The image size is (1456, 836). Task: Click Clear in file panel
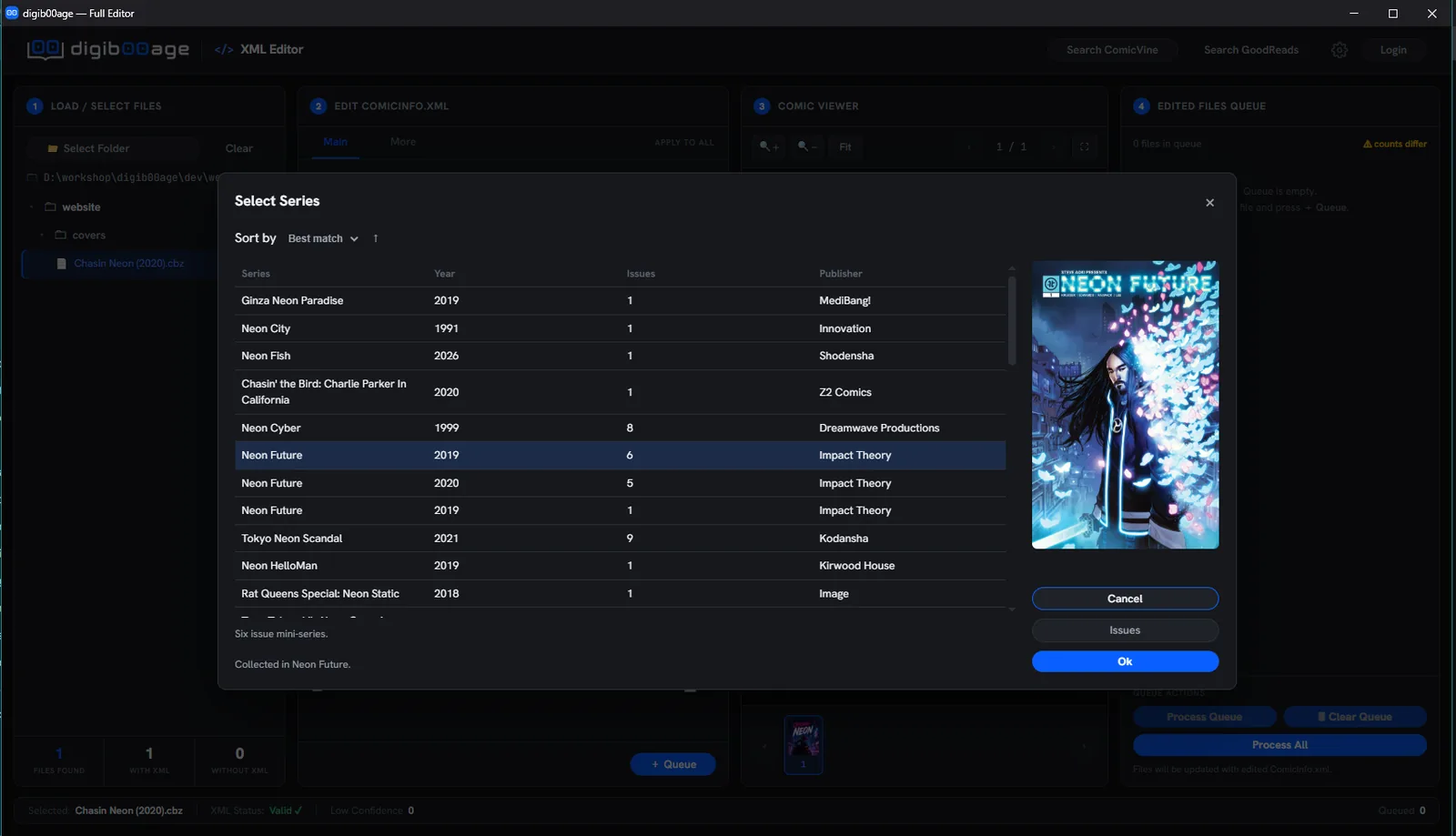click(x=239, y=148)
